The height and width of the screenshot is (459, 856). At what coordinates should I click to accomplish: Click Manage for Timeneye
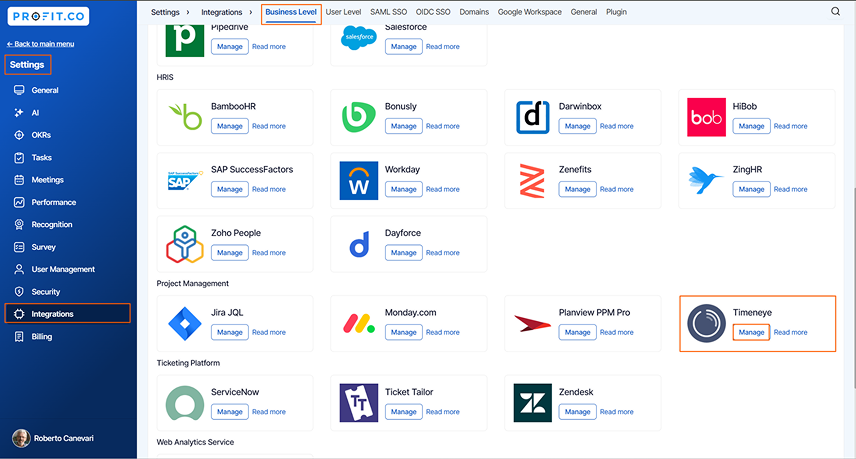(x=751, y=332)
